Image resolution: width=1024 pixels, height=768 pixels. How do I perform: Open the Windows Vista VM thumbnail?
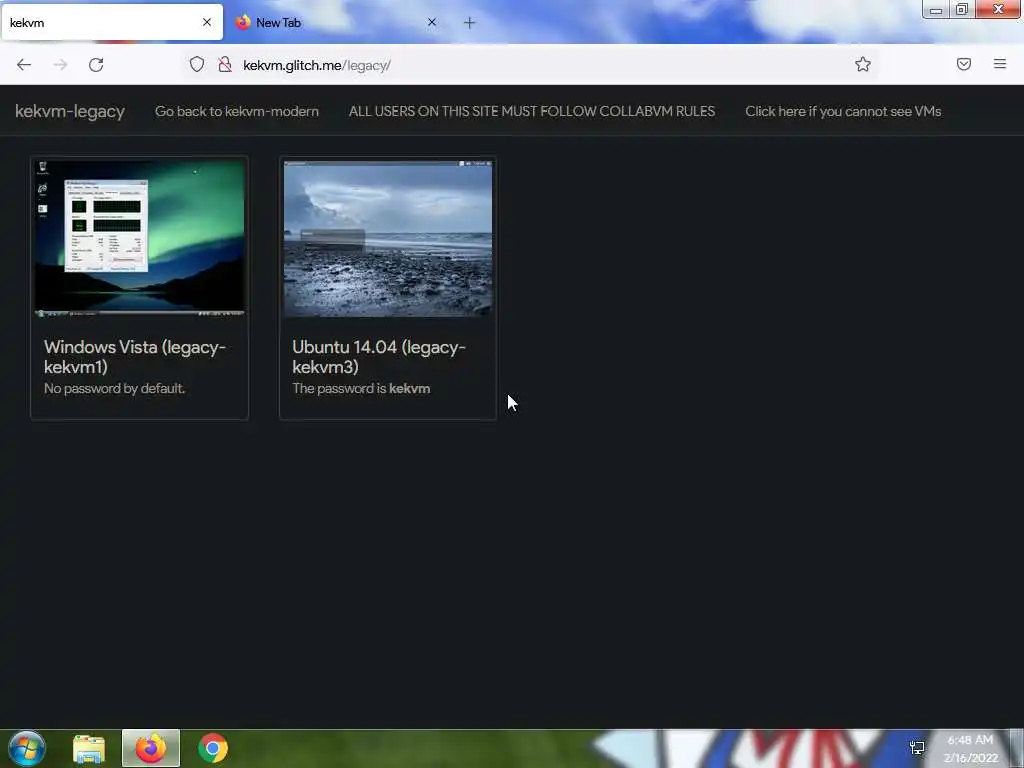point(140,238)
